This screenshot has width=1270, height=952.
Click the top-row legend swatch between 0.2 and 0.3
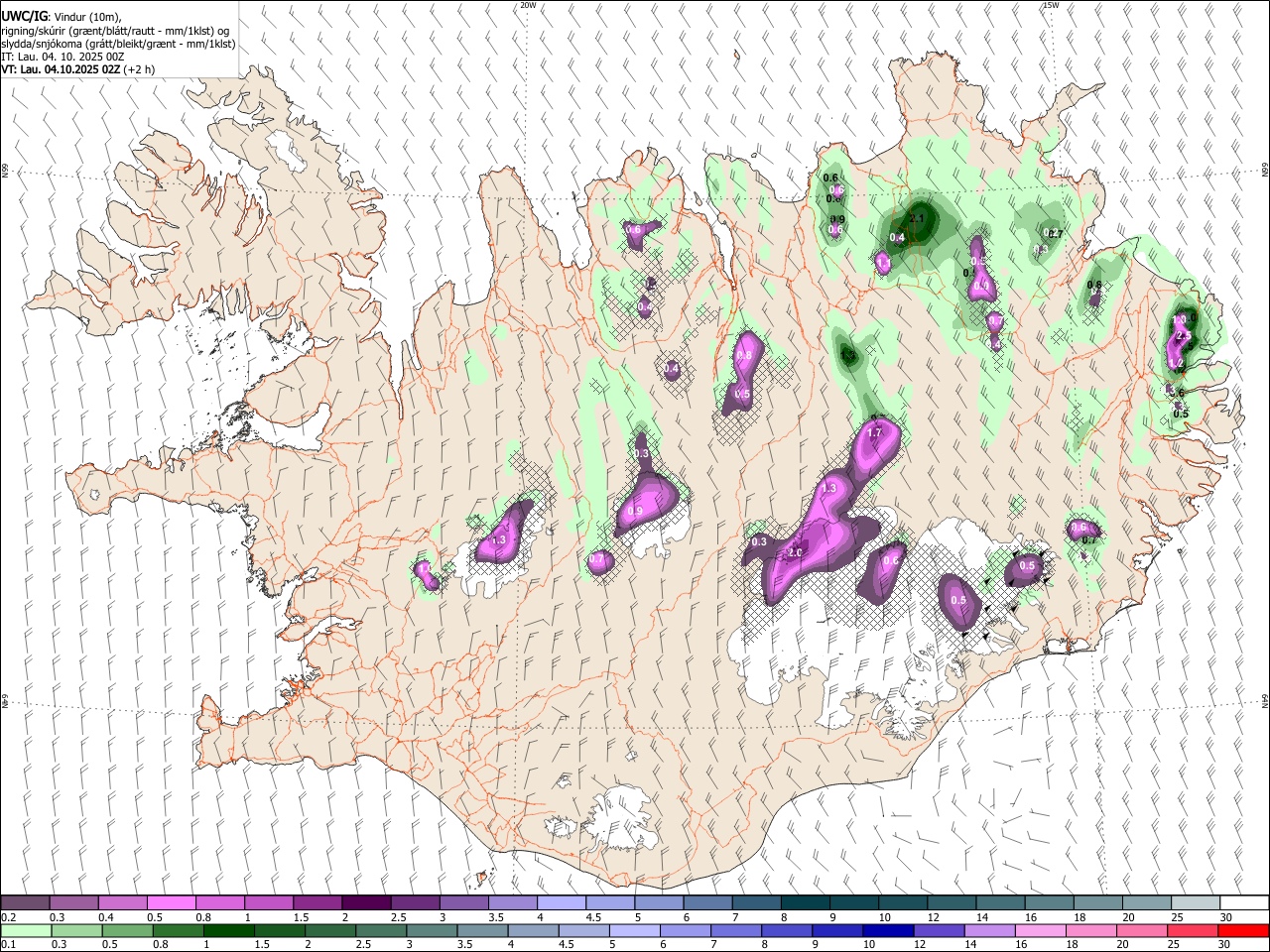(25, 902)
